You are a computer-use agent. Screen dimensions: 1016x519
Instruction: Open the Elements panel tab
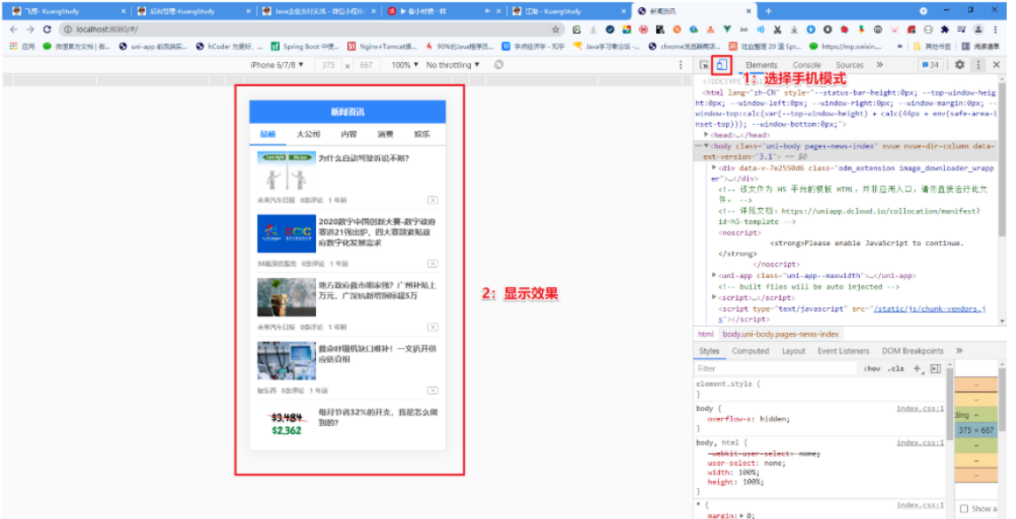[x=761, y=65]
